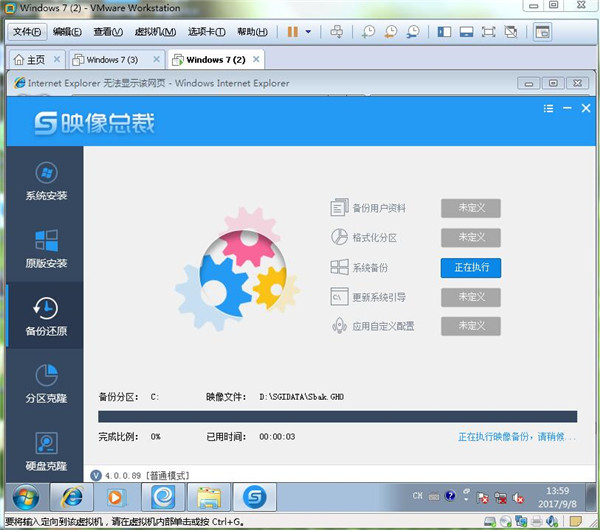
Task: Open the 映像总裁 menu list icon
Action: point(548,109)
